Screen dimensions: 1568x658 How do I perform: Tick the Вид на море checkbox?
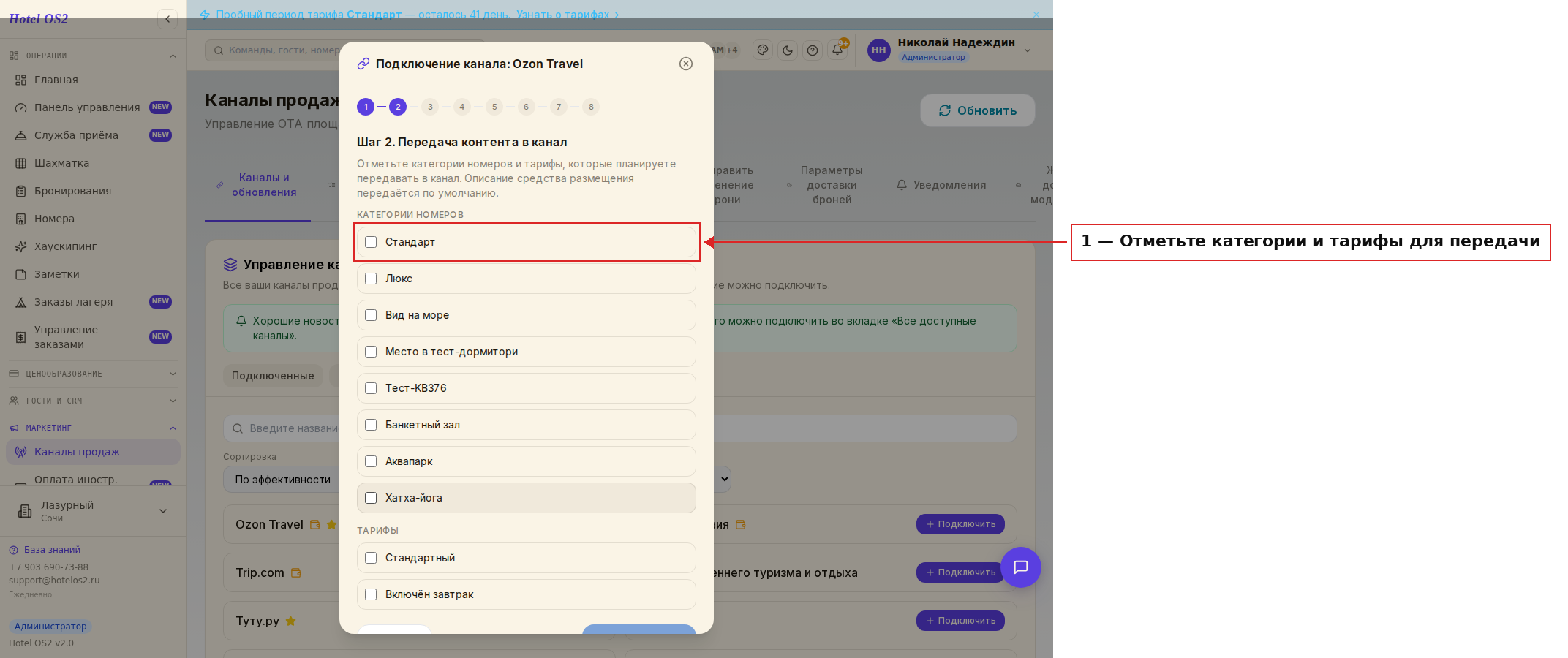(x=371, y=315)
